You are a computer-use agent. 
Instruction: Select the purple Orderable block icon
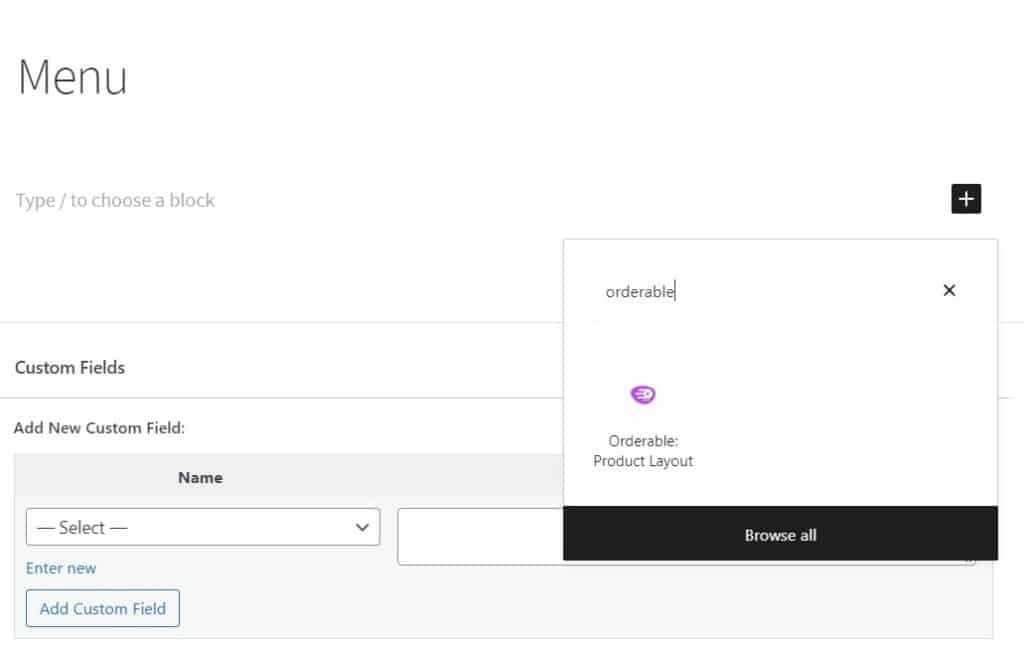pyautogui.click(x=643, y=394)
